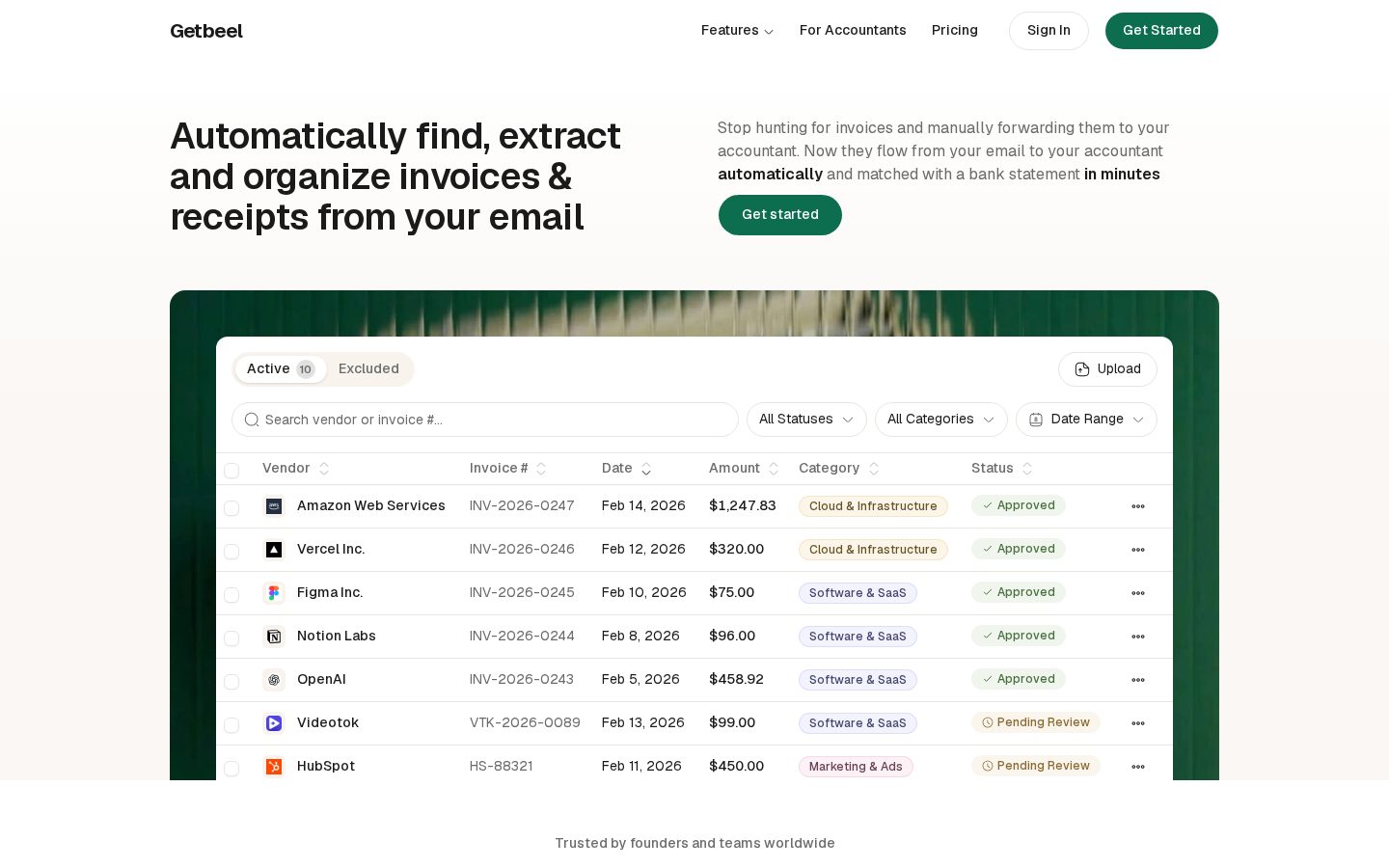
Task: Sort by Amount column arrows
Action: [x=774, y=469]
